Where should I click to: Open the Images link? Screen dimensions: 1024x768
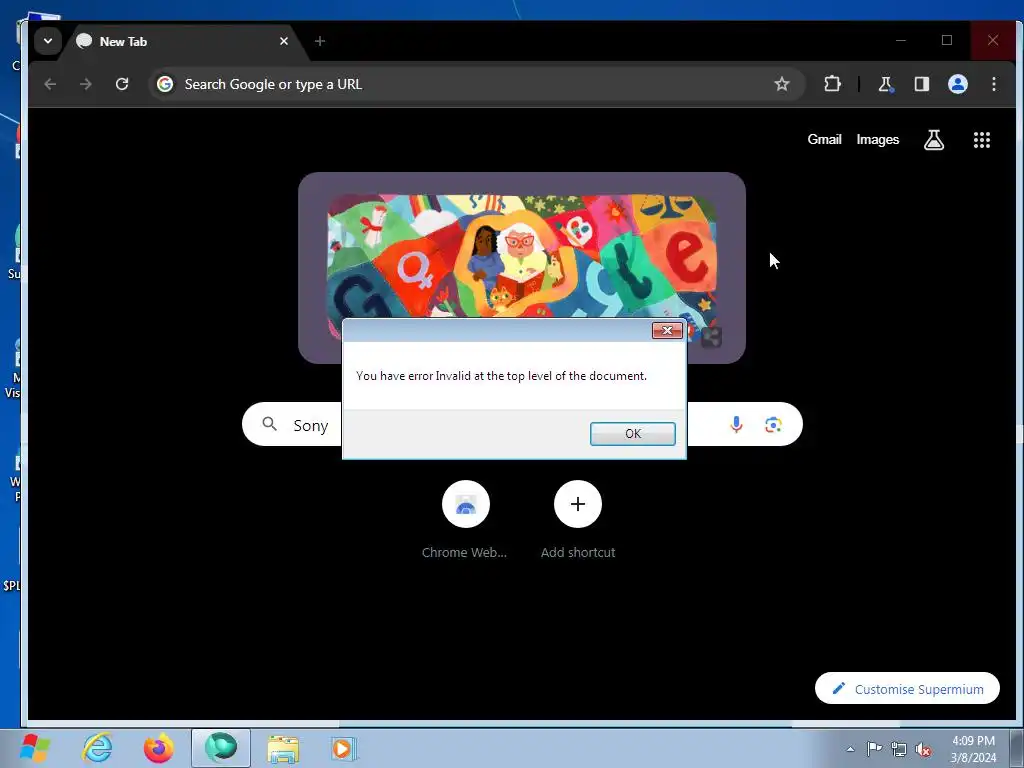(x=878, y=140)
